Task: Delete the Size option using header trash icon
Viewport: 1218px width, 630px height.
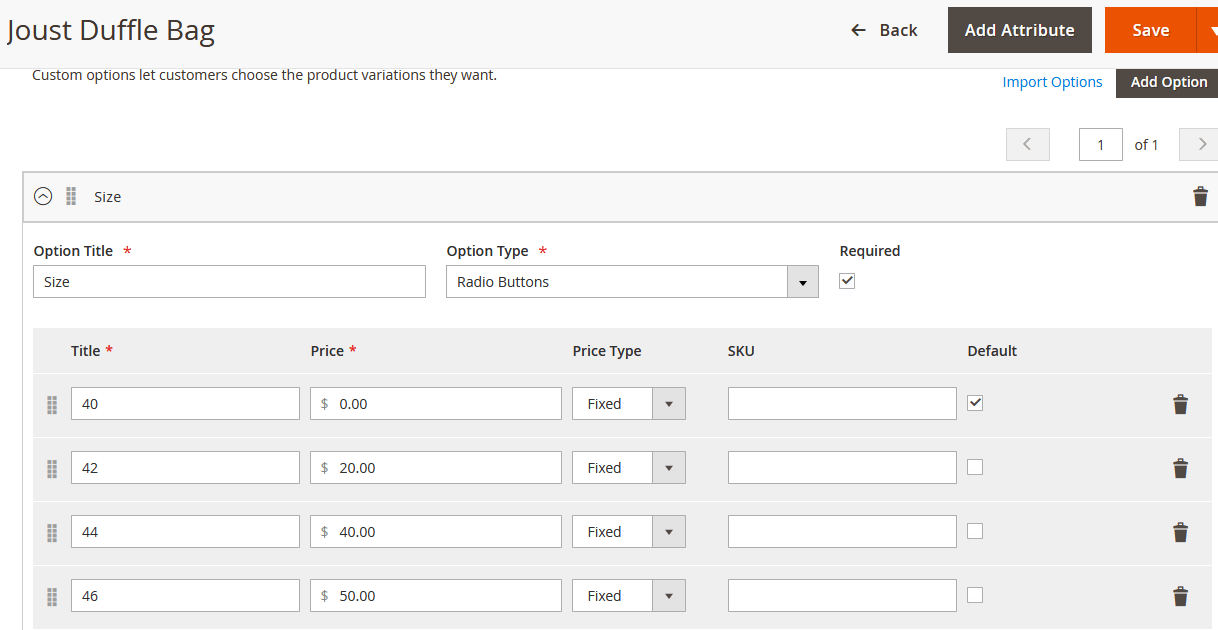Action: [1200, 196]
